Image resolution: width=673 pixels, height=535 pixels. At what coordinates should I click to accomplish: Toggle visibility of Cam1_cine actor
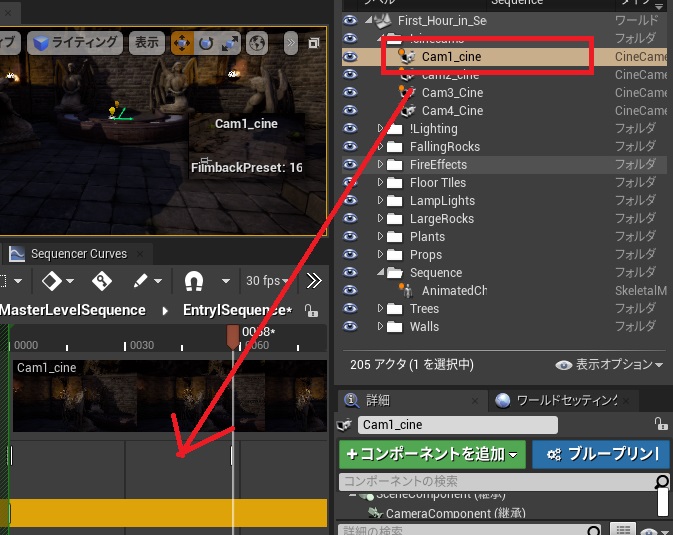[350, 56]
